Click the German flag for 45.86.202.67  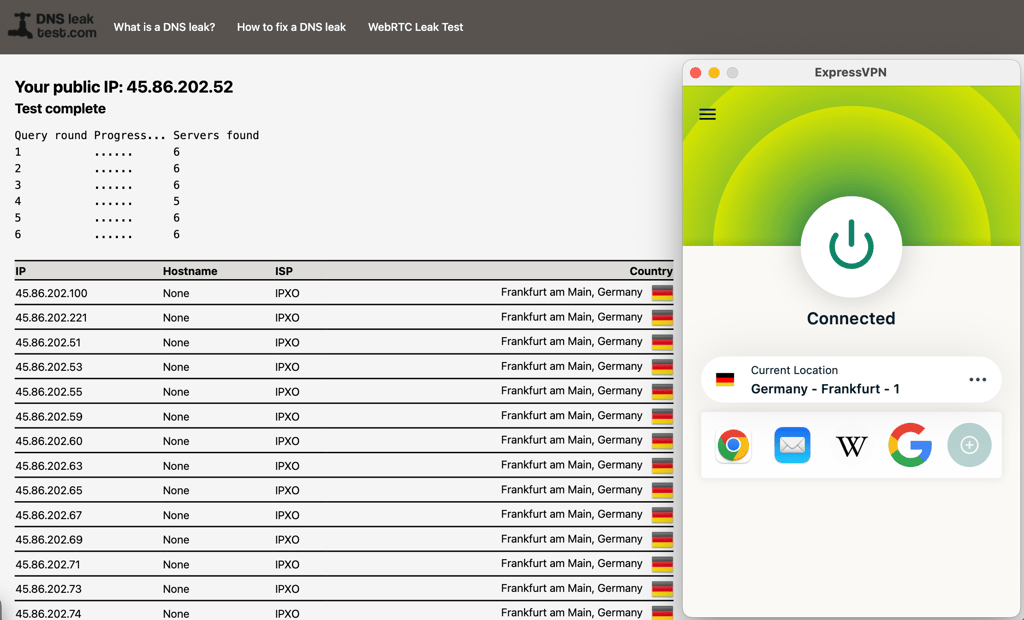coord(662,515)
